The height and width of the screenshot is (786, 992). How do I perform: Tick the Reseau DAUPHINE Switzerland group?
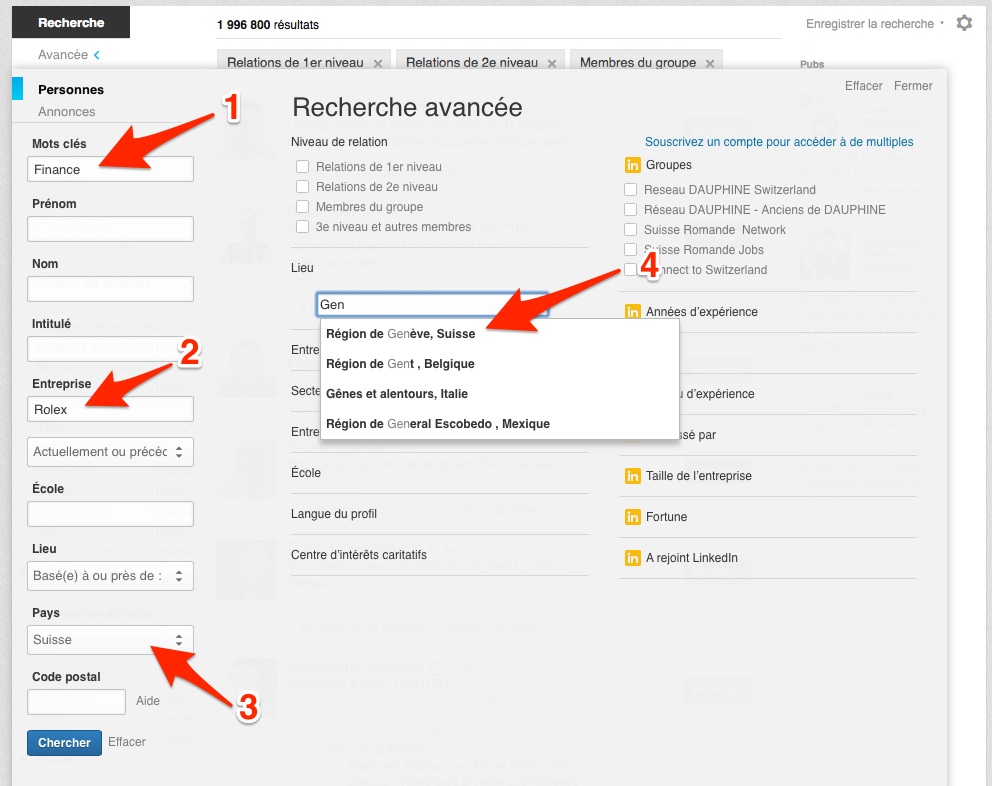[630, 189]
